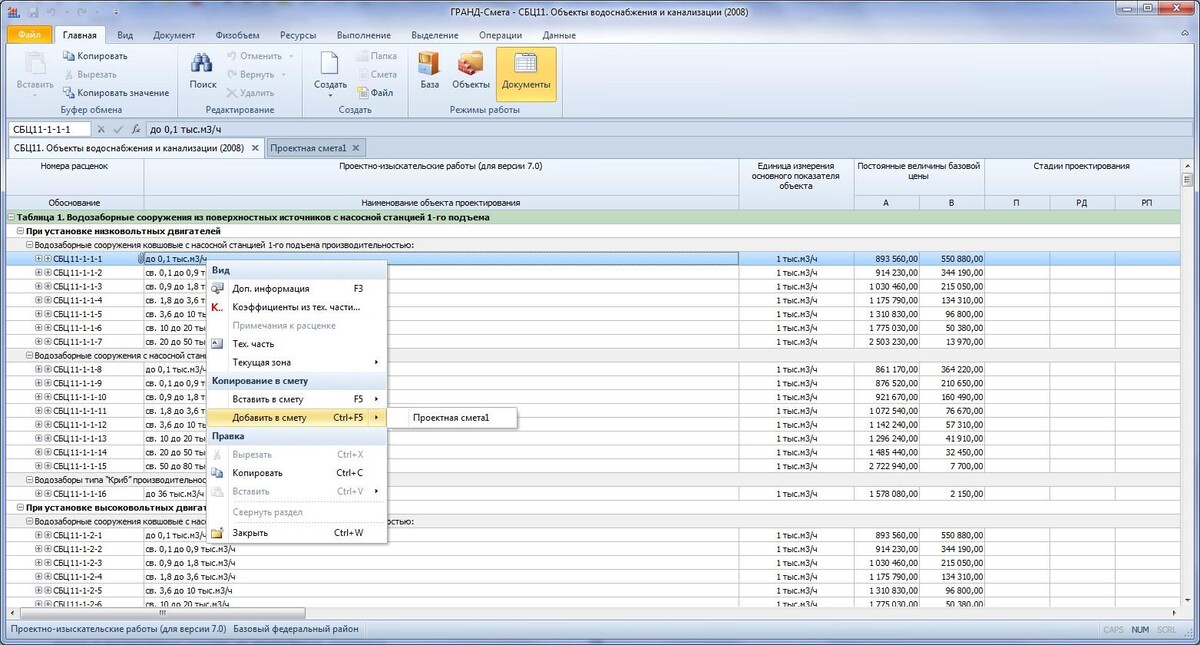Switch to the Объекты mode icon

pos(470,66)
